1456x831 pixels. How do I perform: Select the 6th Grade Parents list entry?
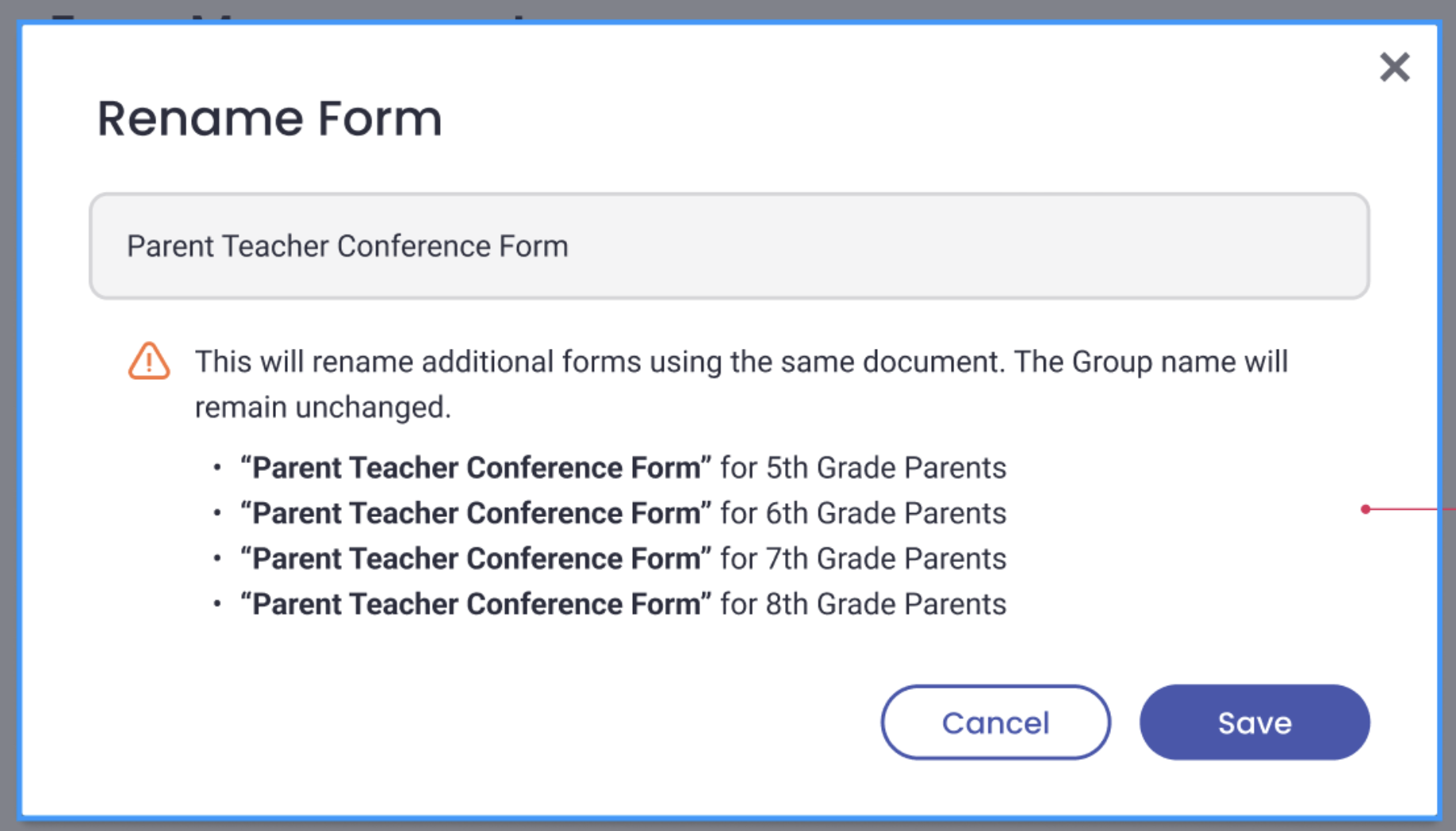(x=623, y=513)
